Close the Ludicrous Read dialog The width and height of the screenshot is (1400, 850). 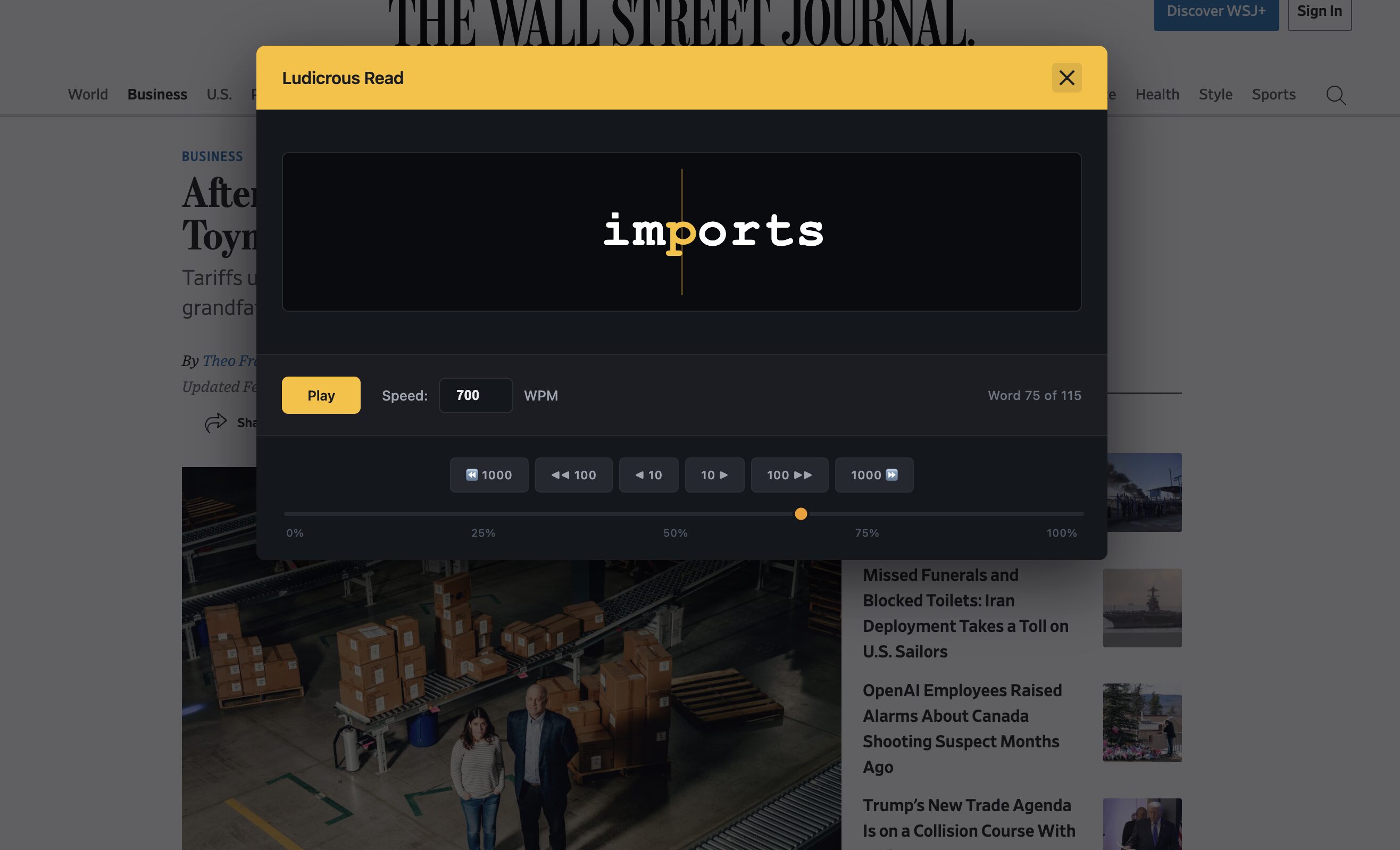pos(1066,78)
